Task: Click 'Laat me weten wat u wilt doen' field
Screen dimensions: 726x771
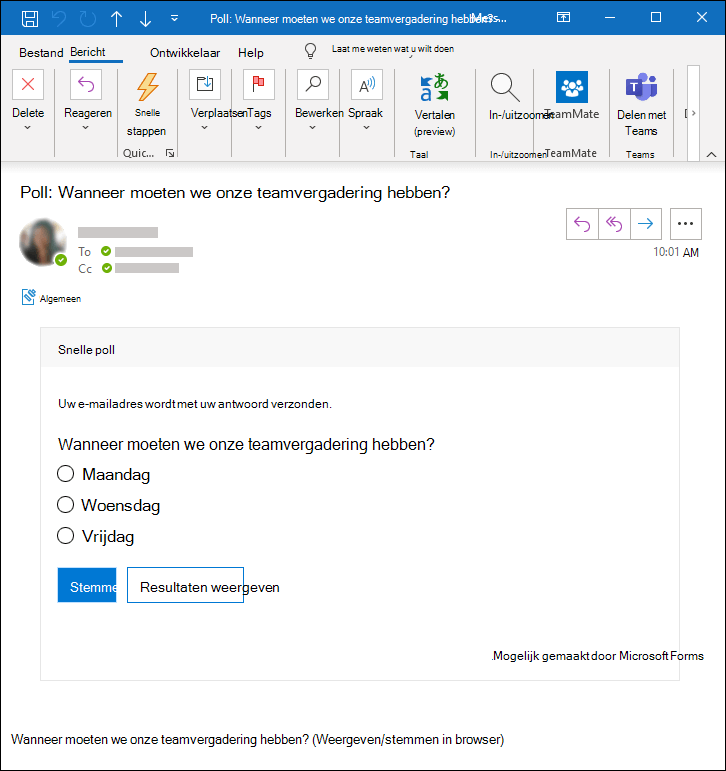Action: click(x=393, y=49)
